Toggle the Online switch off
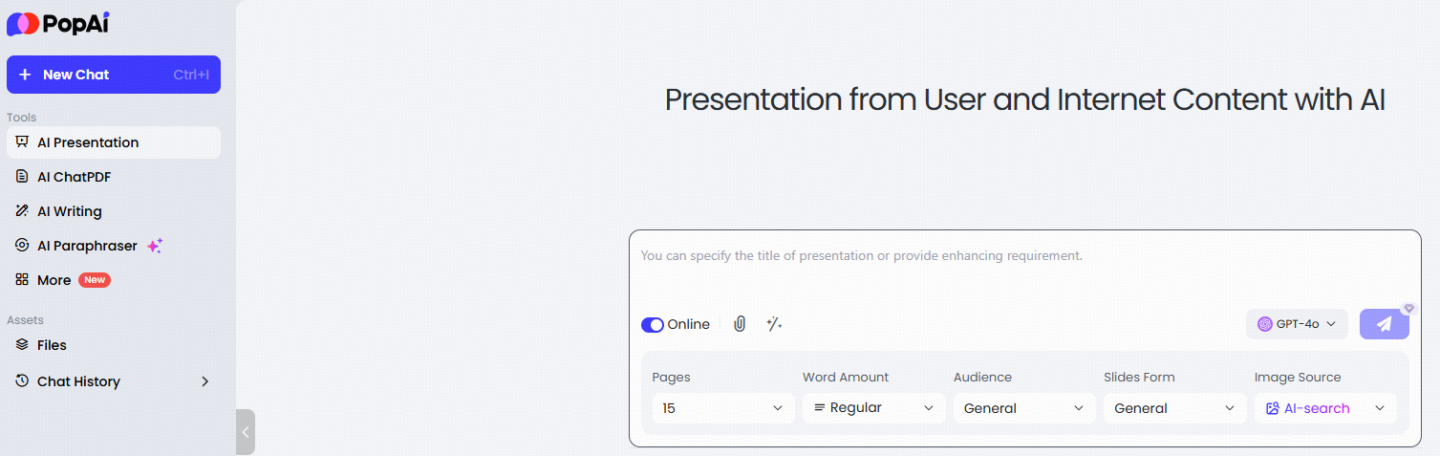This screenshot has width=1440, height=456. tap(652, 324)
